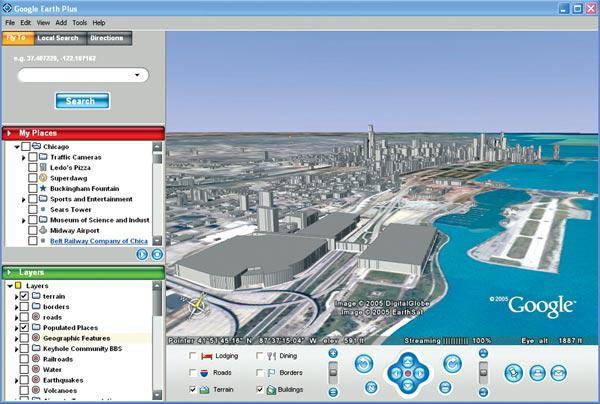The image size is (600, 404).
Task: Click the center of the navigation pad
Action: [407, 373]
